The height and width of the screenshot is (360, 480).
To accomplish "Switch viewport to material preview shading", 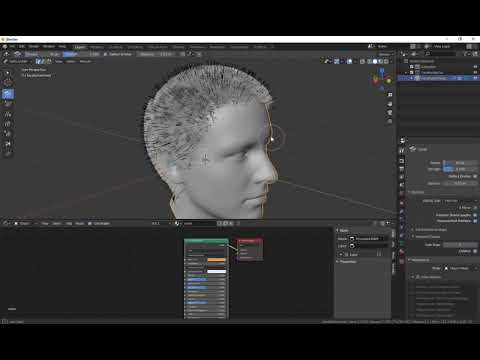I will (x=381, y=61).
